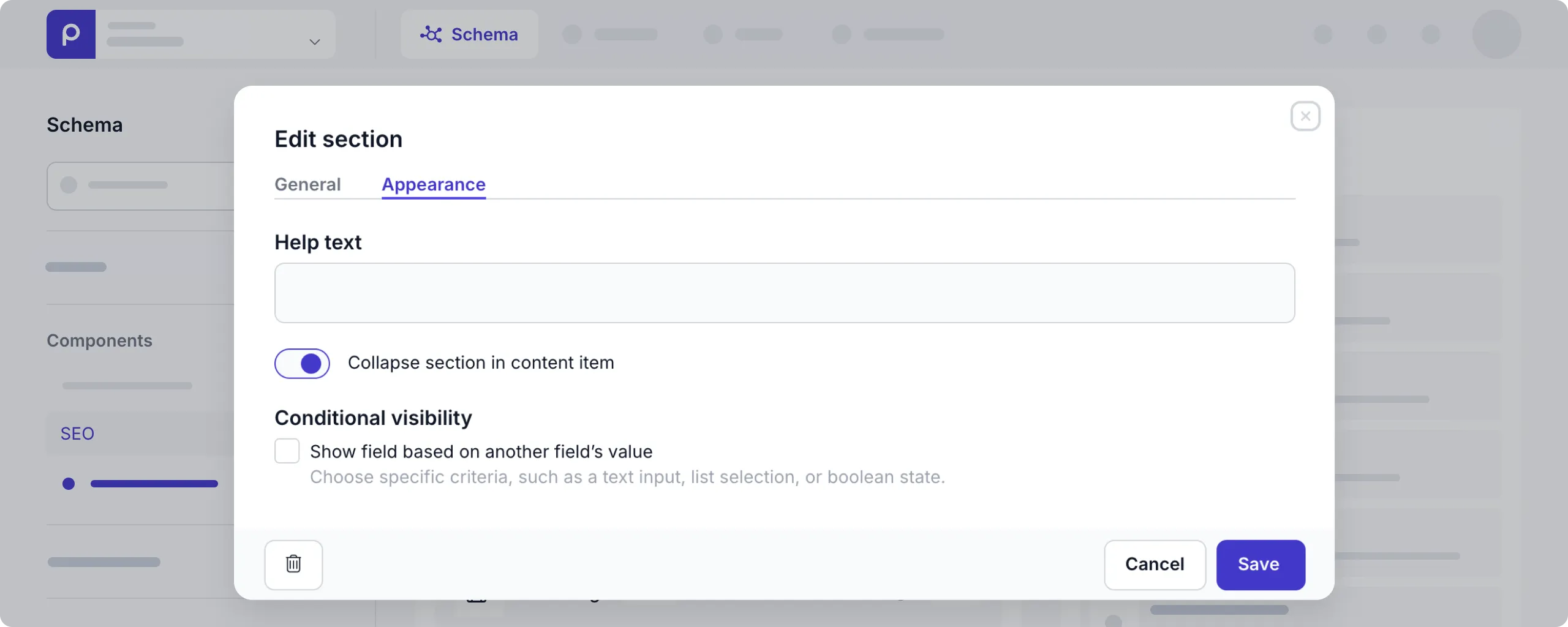Toggle Collapse section in content item
Viewport: 1568px width, 627px height.
tap(302, 363)
